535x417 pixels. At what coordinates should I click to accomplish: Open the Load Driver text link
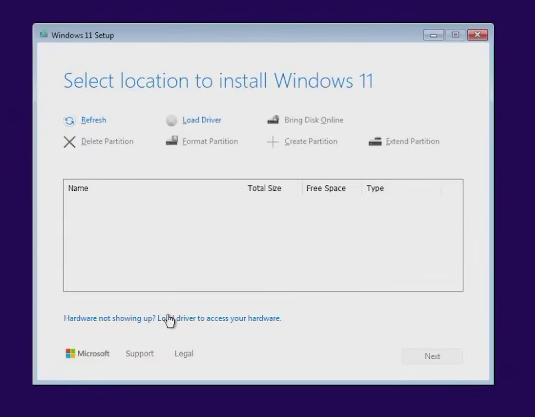pyautogui.click(x=202, y=120)
